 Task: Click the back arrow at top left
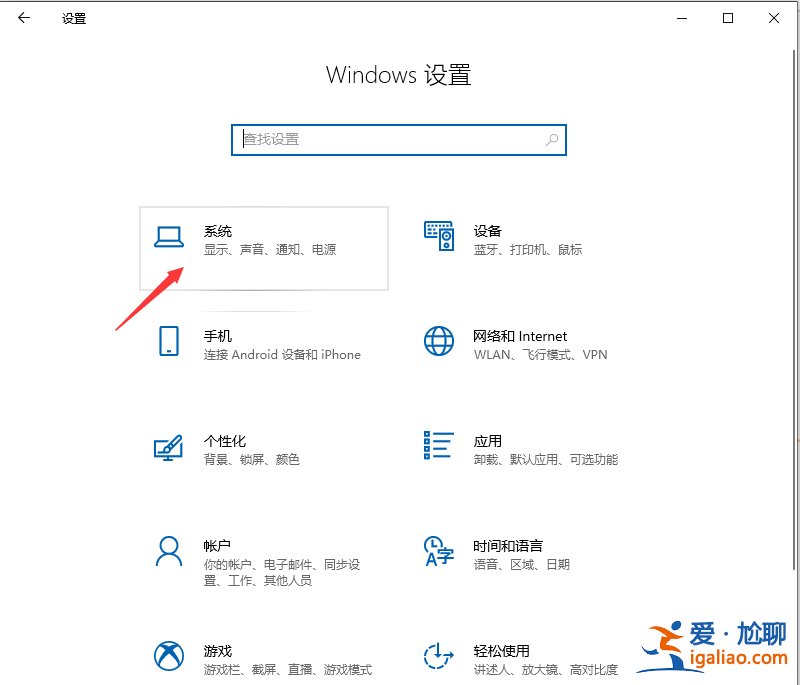click(x=22, y=18)
